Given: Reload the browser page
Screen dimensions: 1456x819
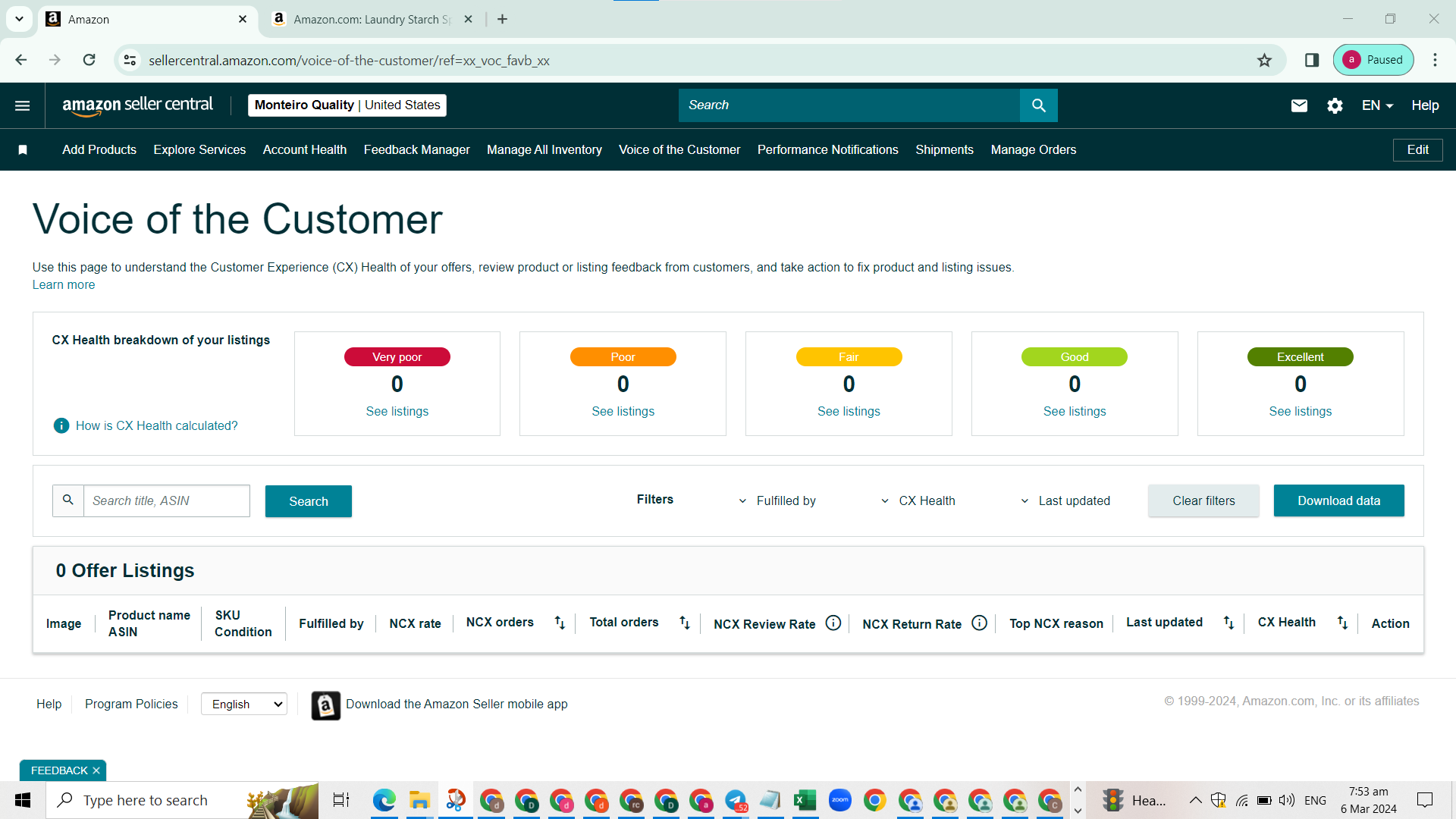Looking at the screenshot, I should click(x=89, y=60).
